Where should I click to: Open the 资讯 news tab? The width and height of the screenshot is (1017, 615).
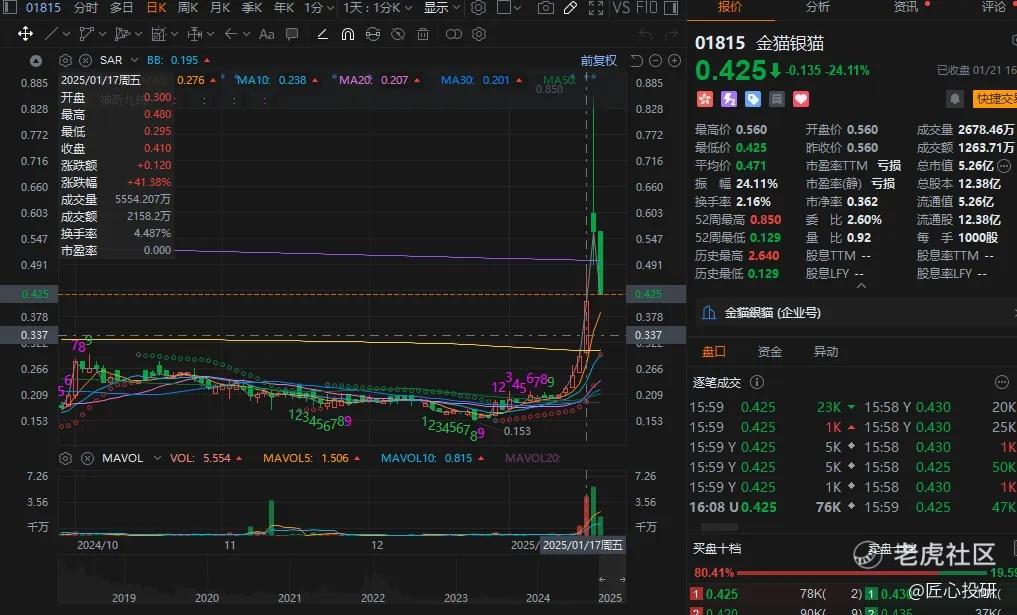pyautogui.click(x=906, y=7)
